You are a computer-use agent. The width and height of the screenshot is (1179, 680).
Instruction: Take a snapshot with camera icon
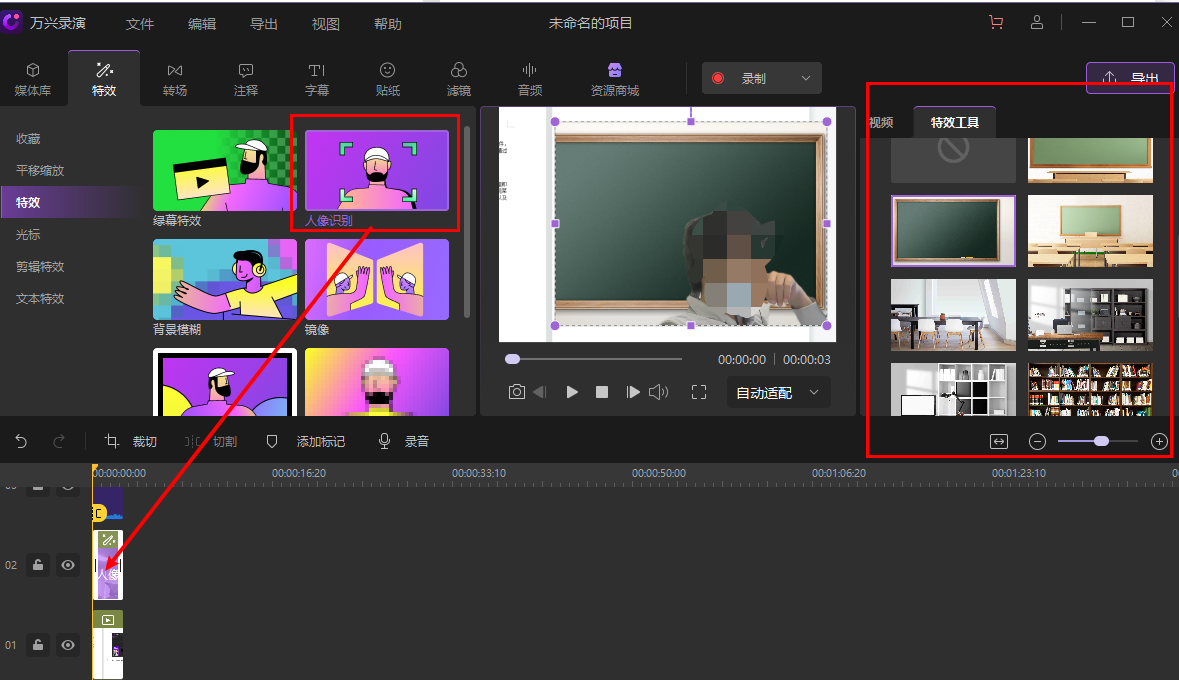pyautogui.click(x=516, y=392)
